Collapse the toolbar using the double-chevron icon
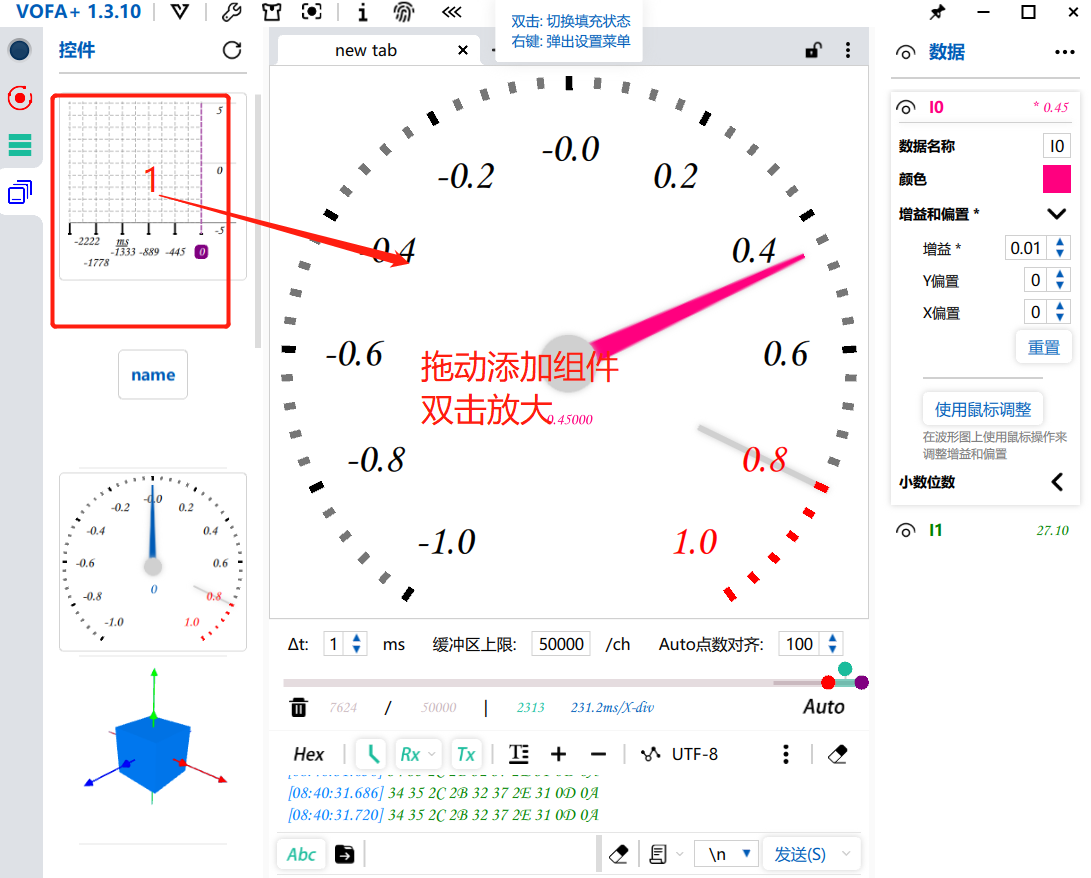This screenshot has height=878, width=1091. 450,12
